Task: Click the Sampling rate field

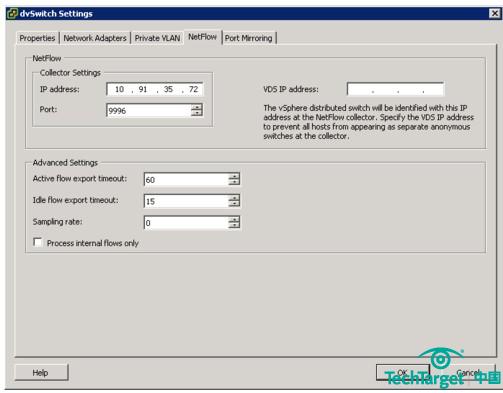Action: pos(186,223)
